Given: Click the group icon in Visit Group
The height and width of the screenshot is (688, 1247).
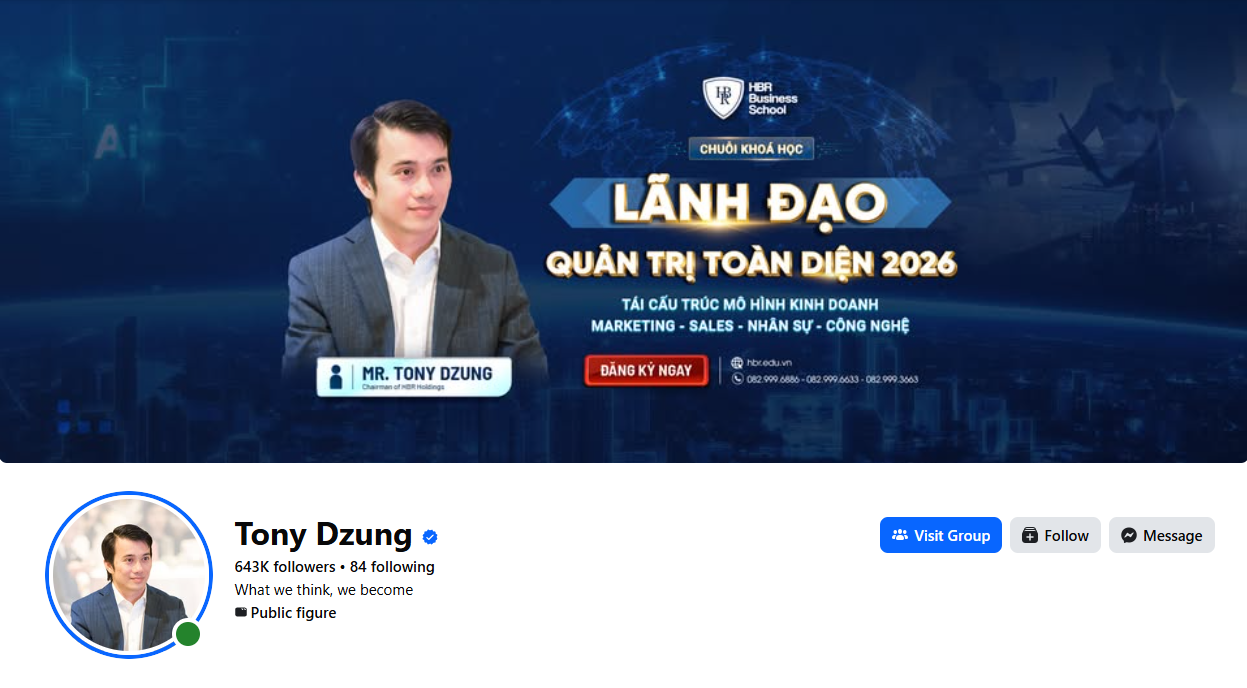Looking at the screenshot, I should [x=900, y=535].
